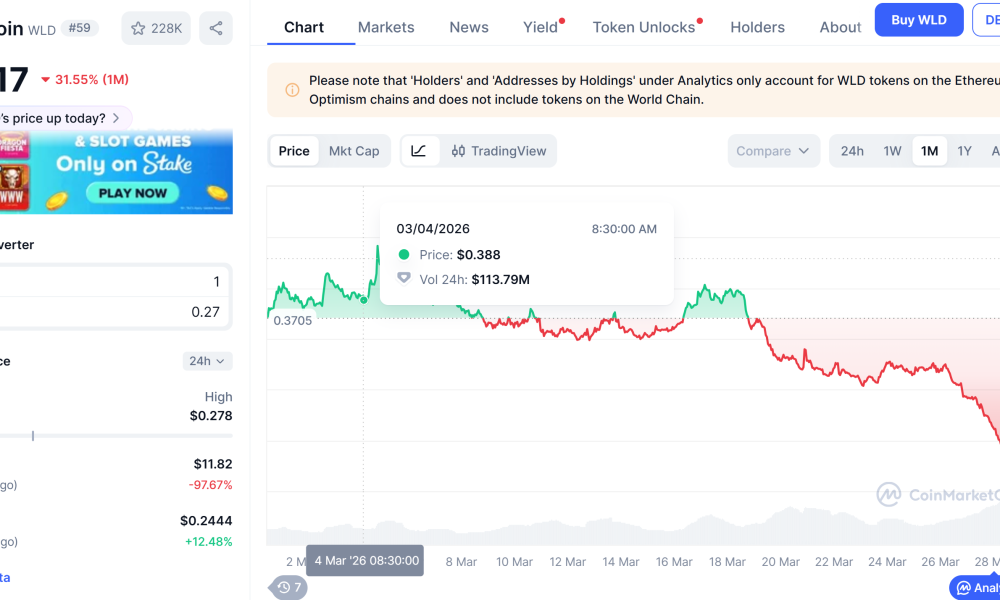1000x600 pixels.
Task: Open the Compare dropdown
Action: pos(773,150)
